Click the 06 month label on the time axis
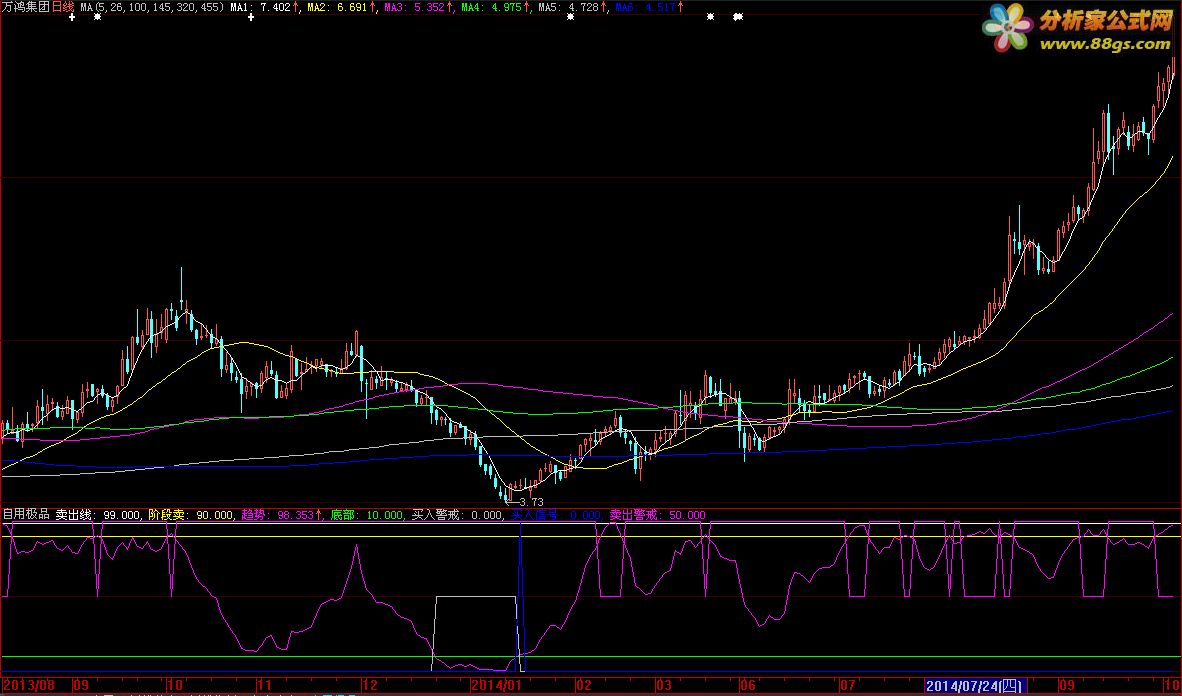The width and height of the screenshot is (1182, 696). pyautogui.click(x=748, y=685)
